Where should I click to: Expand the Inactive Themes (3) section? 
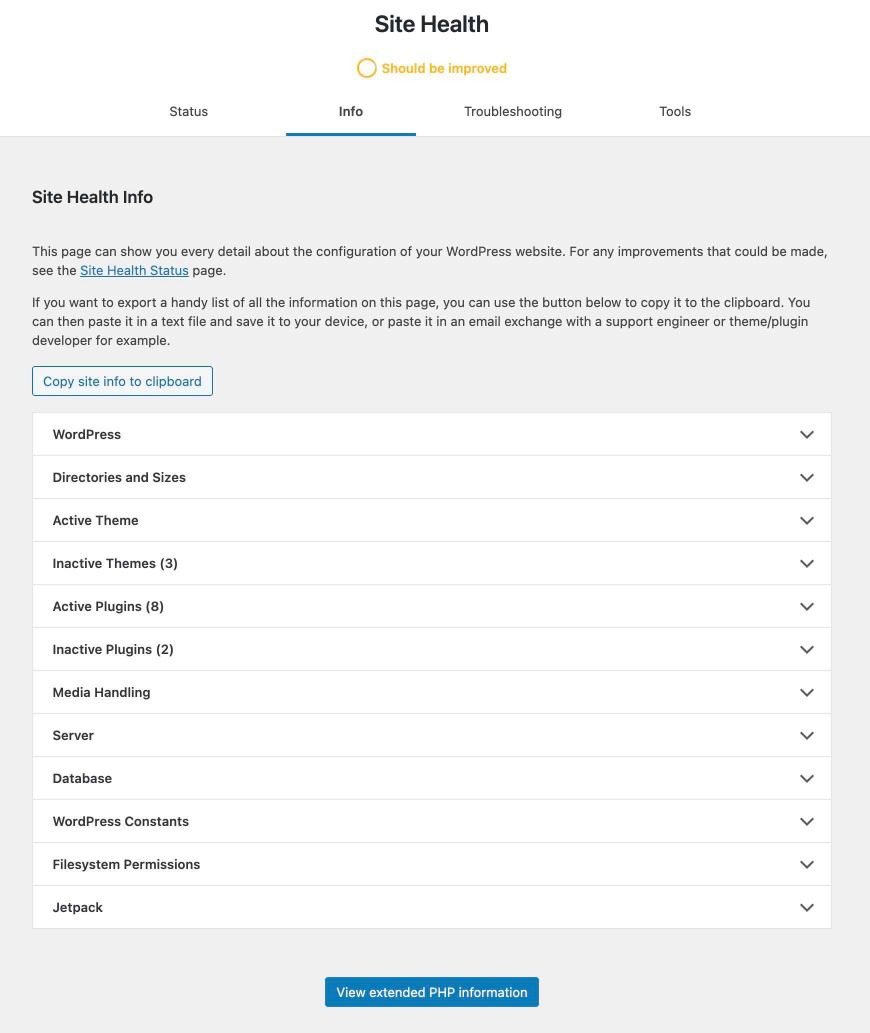431,563
